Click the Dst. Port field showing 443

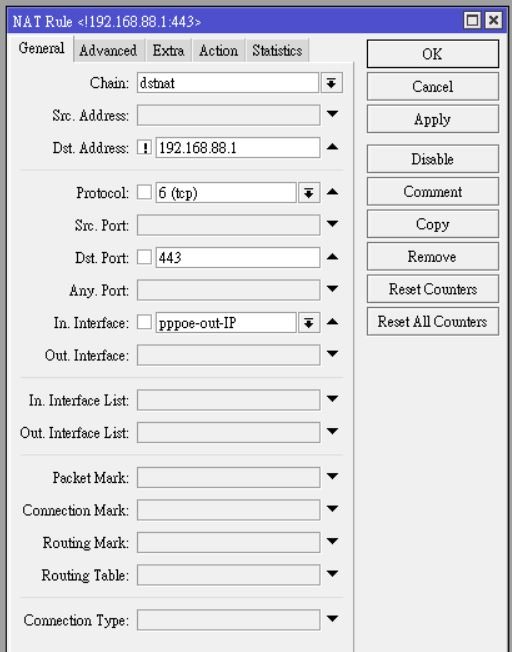click(238, 257)
